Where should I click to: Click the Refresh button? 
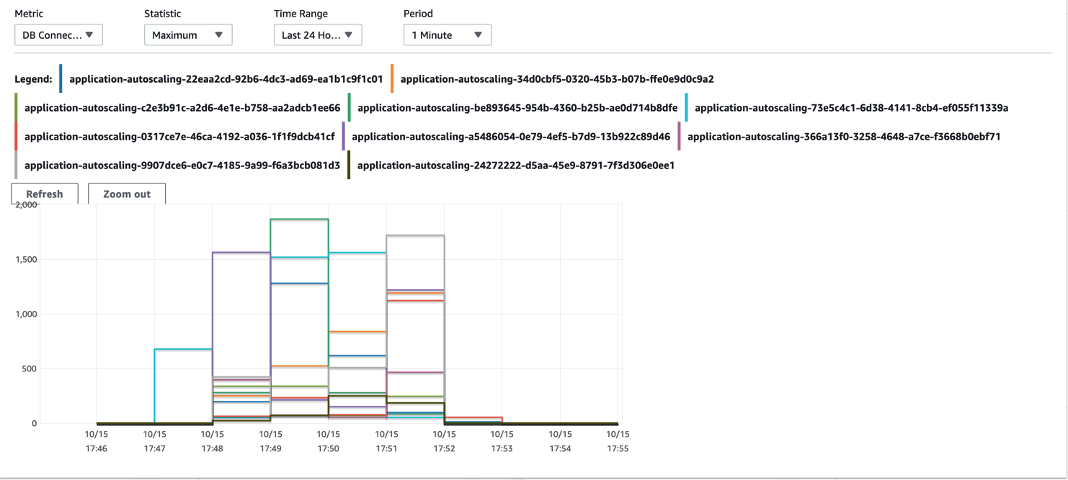coord(45,194)
